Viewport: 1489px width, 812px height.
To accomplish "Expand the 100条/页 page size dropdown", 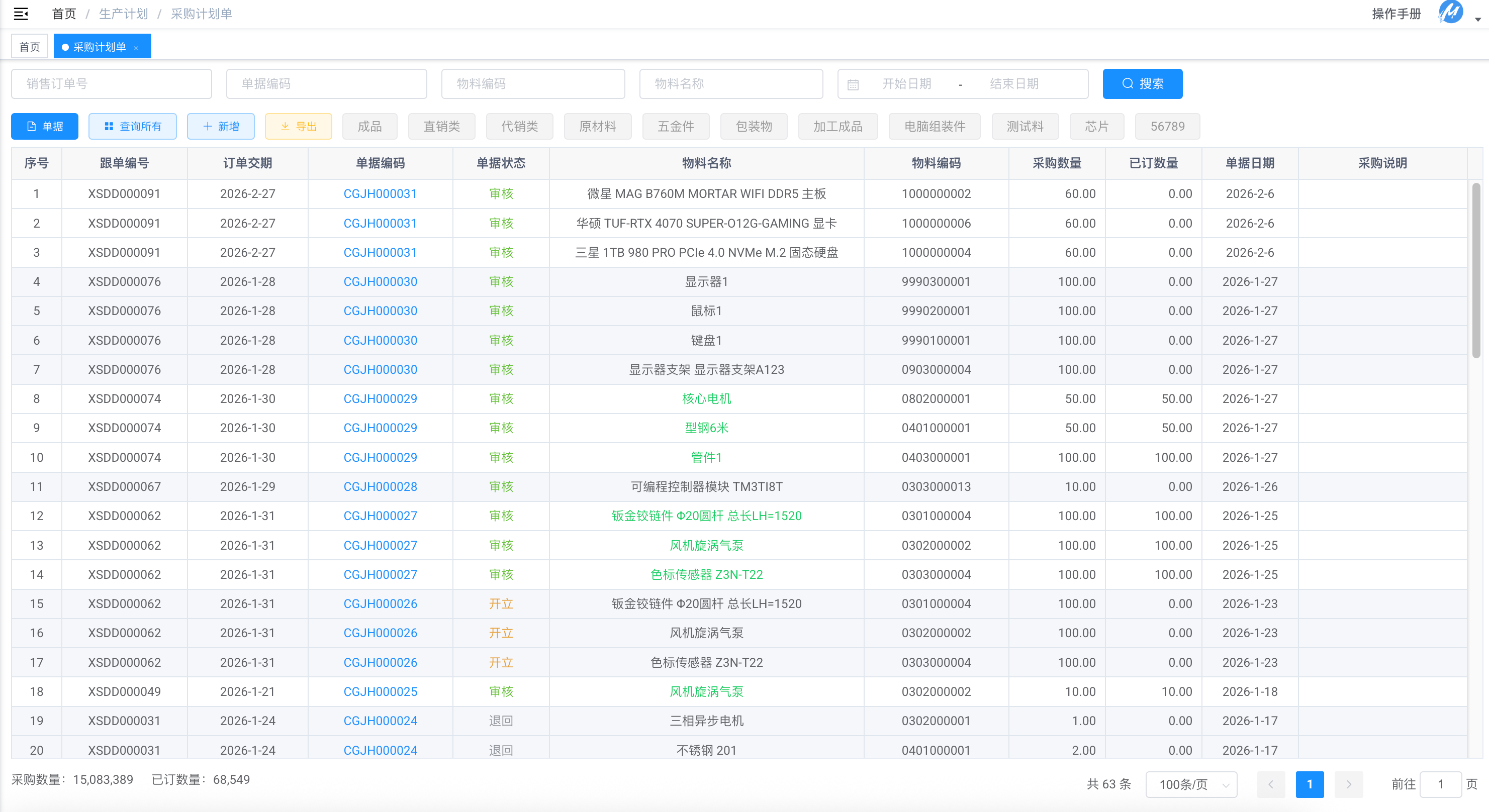I will [1191, 784].
